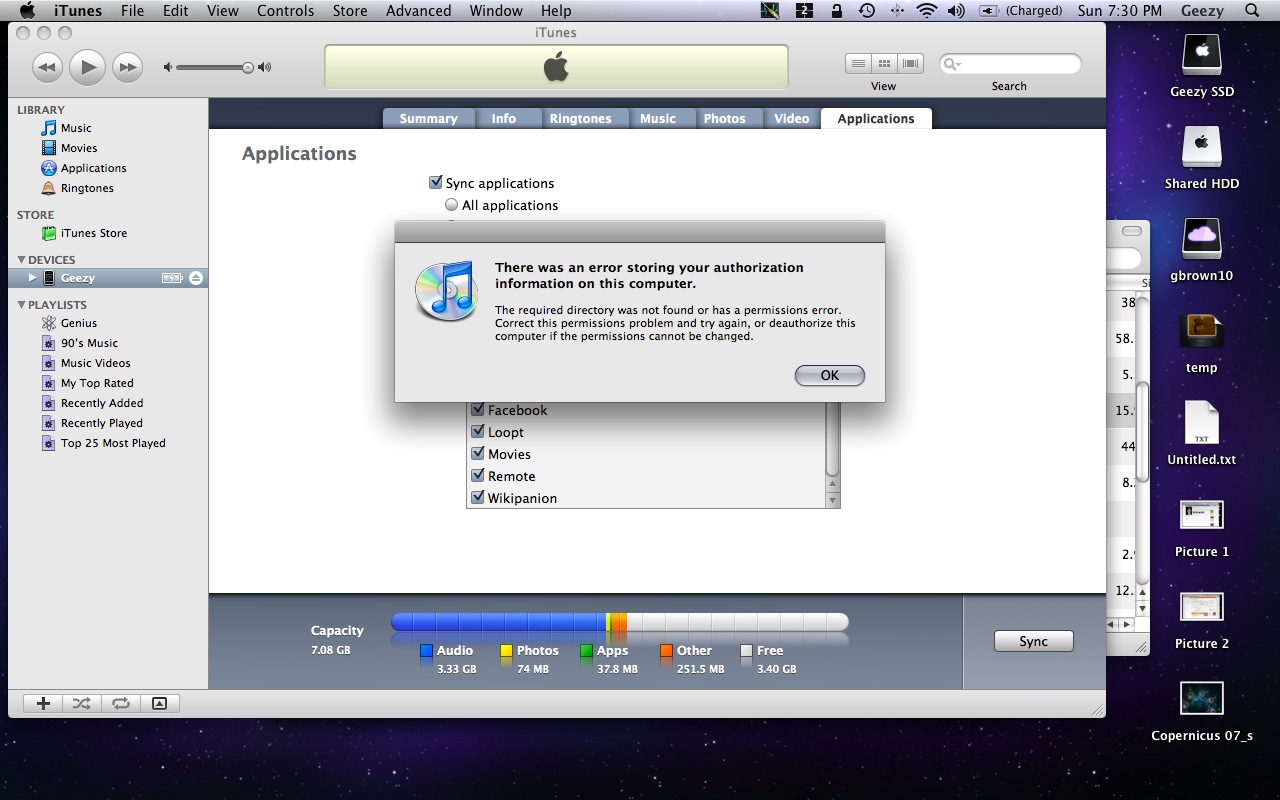Switch to the Music tab

coord(658,118)
